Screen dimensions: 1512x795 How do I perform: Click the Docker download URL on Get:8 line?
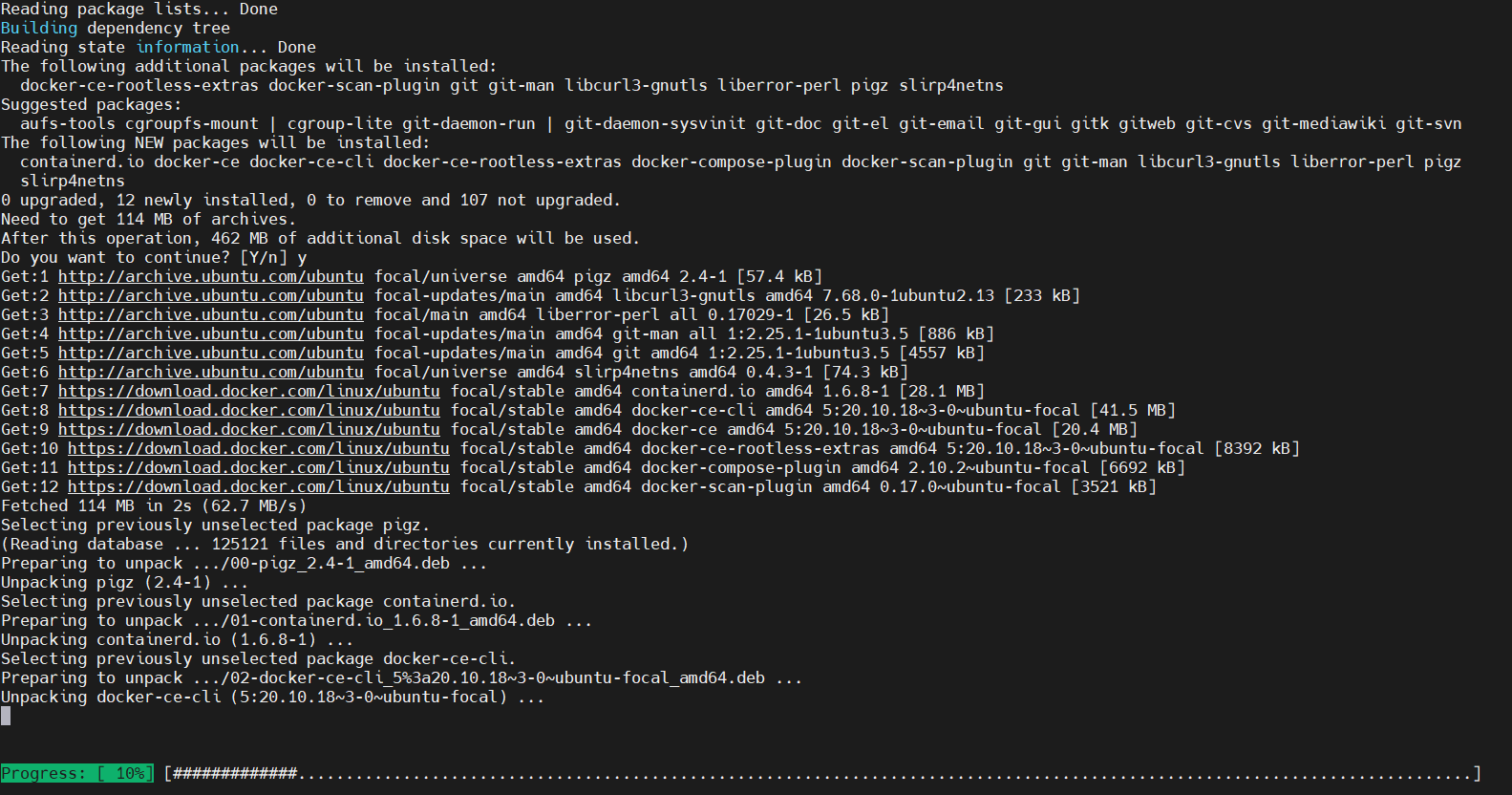[248, 411]
